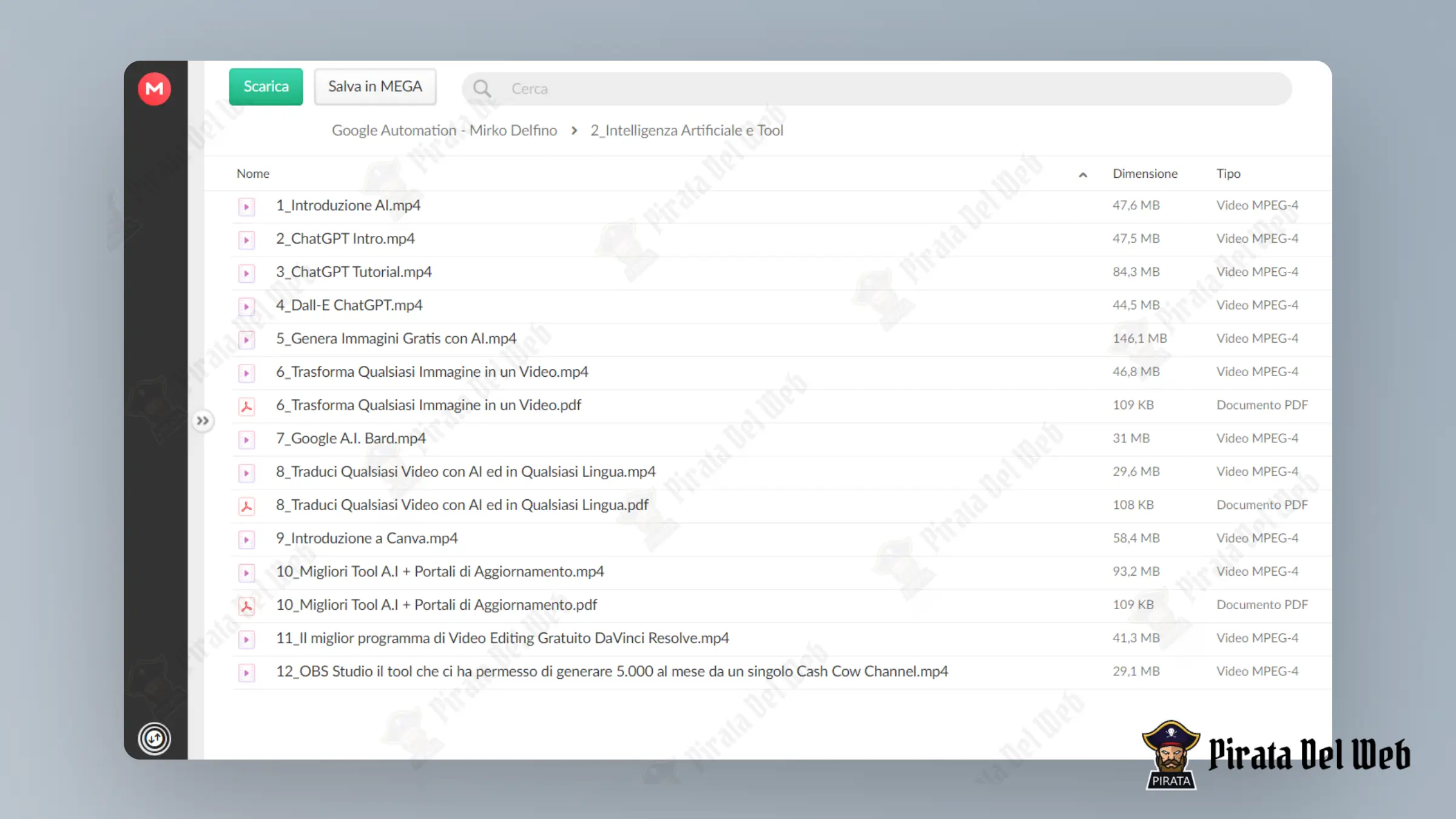Click the 108 KB size value
The image size is (1456, 819).
pos(1133,505)
